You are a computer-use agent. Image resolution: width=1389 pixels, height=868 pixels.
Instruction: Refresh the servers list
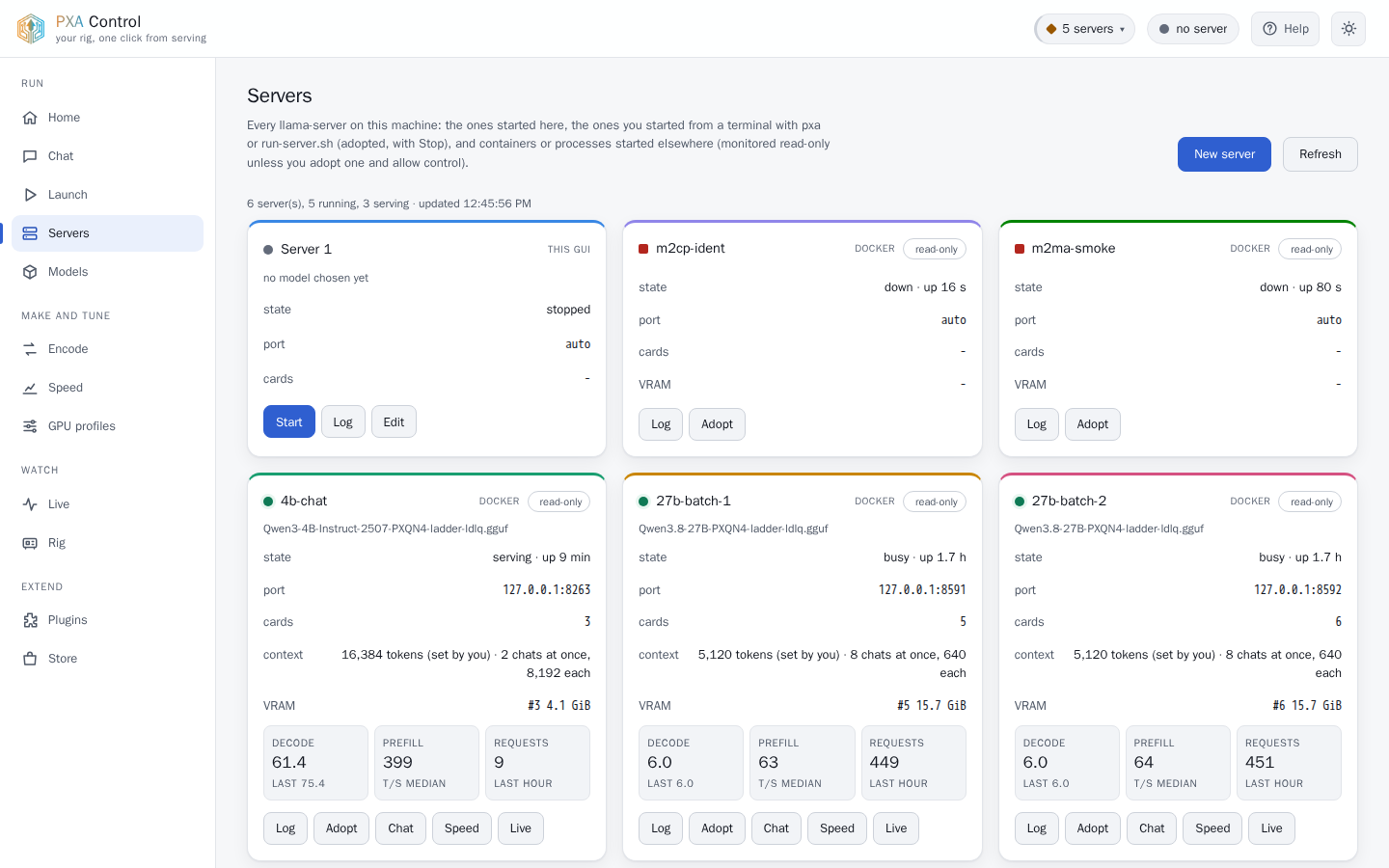(1320, 154)
